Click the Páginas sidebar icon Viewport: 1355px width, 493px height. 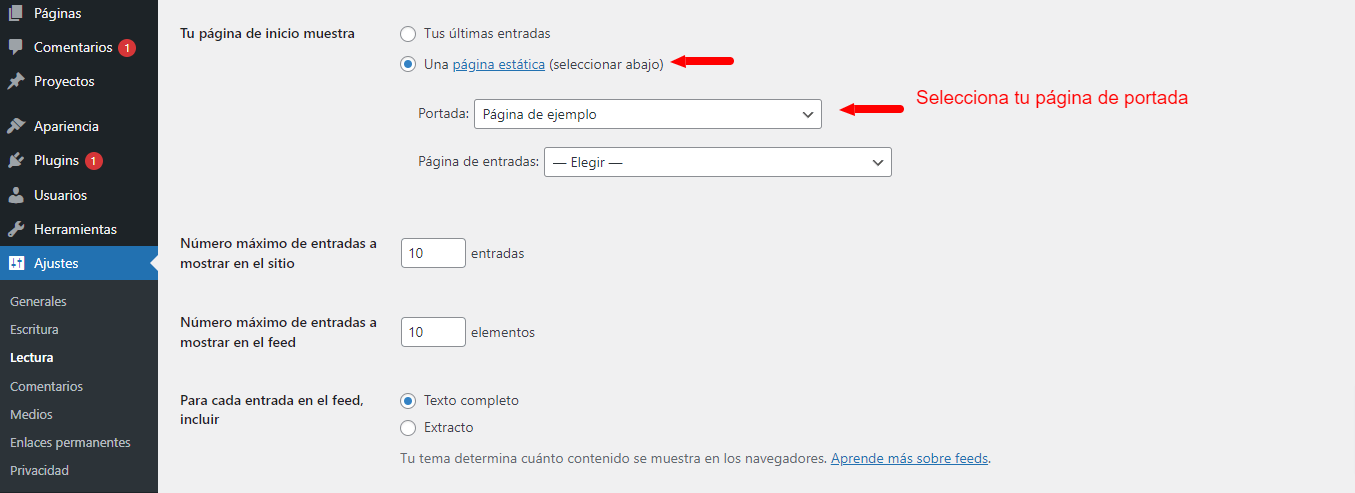click(16, 14)
